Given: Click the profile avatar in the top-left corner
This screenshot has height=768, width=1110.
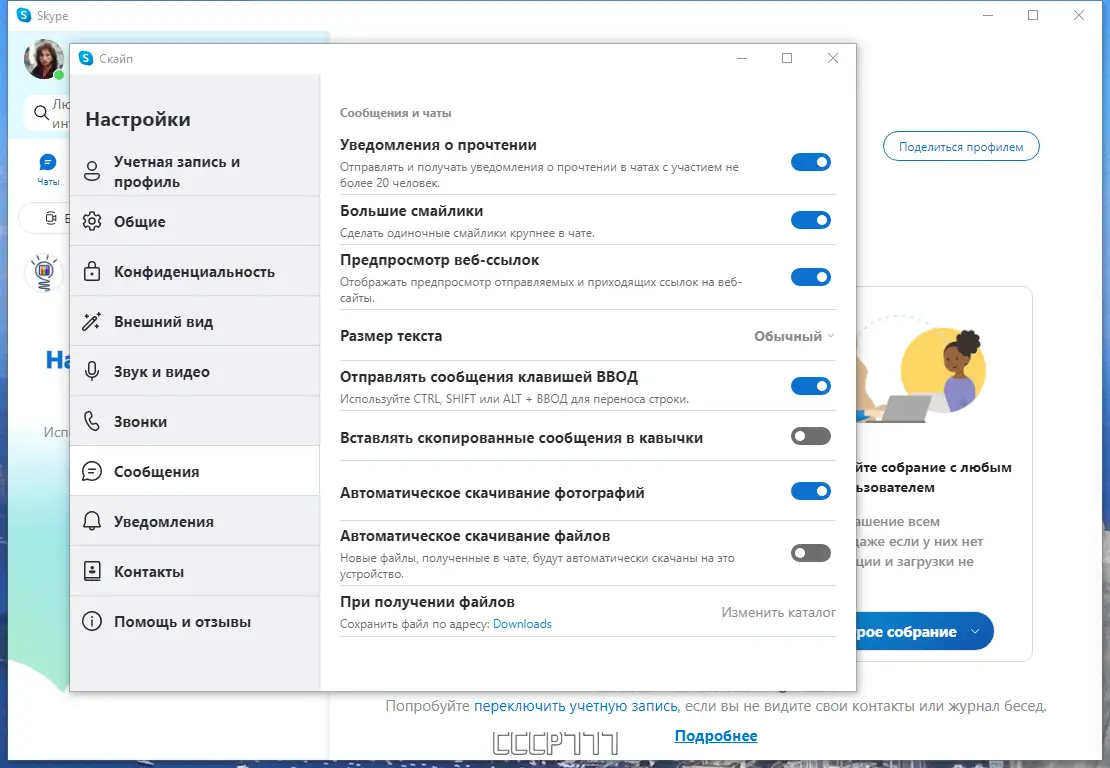Looking at the screenshot, I should [x=43, y=57].
